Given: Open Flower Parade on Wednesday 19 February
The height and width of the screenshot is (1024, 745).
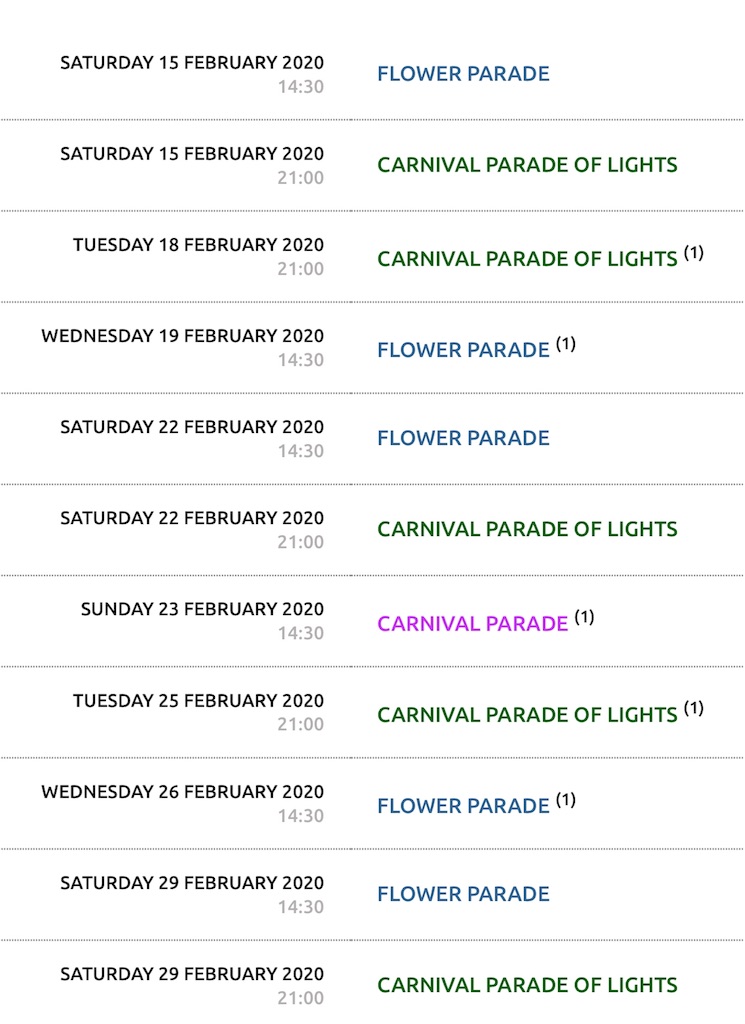Looking at the screenshot, I should tap(463, 350).
